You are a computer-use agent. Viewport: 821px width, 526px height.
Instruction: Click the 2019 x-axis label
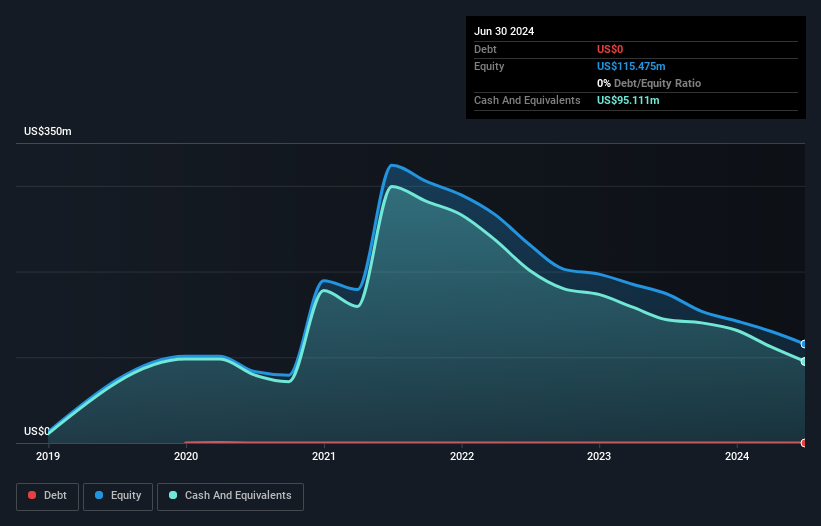tap(48, 456)
